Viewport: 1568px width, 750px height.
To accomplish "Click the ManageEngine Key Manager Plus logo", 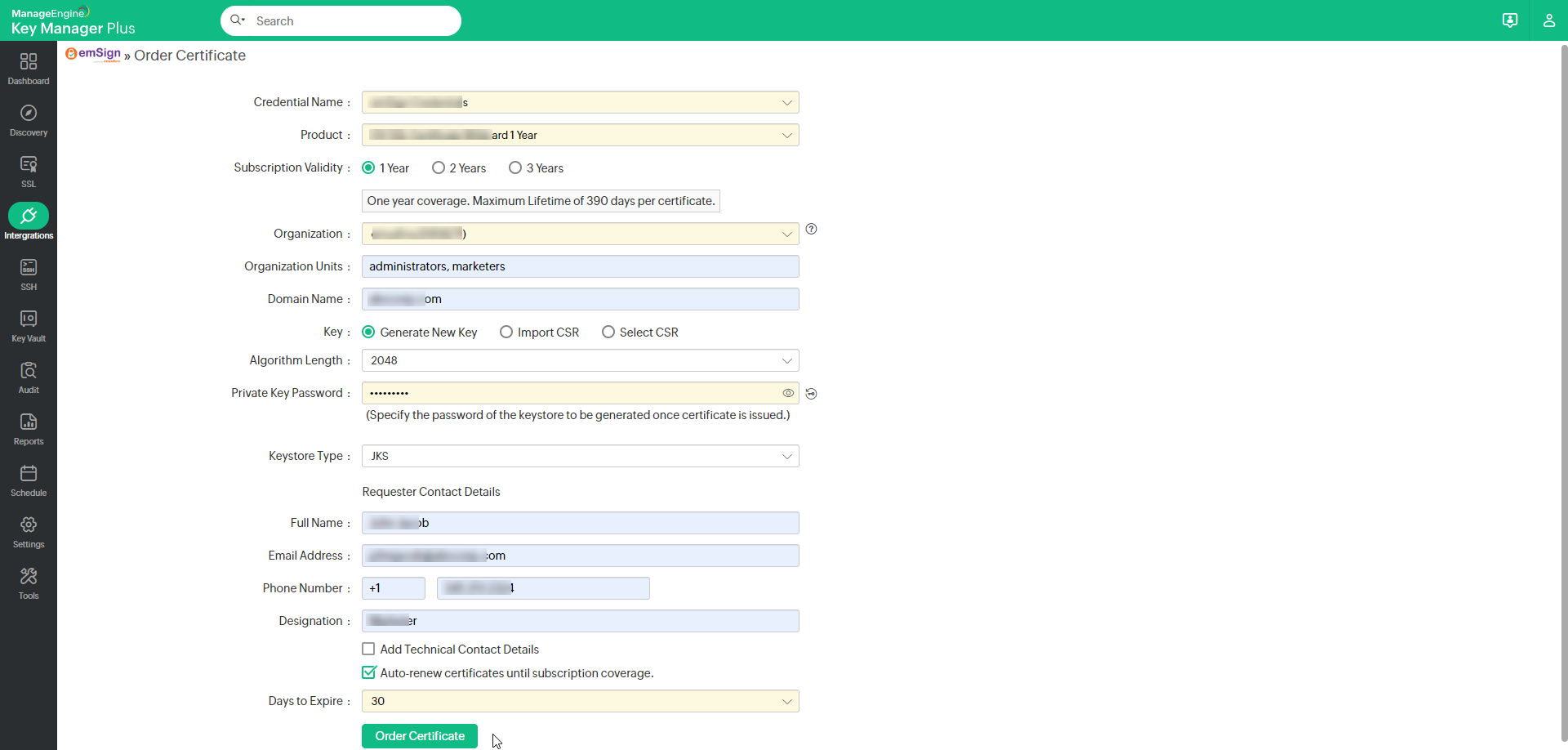I will pos(73,21).
